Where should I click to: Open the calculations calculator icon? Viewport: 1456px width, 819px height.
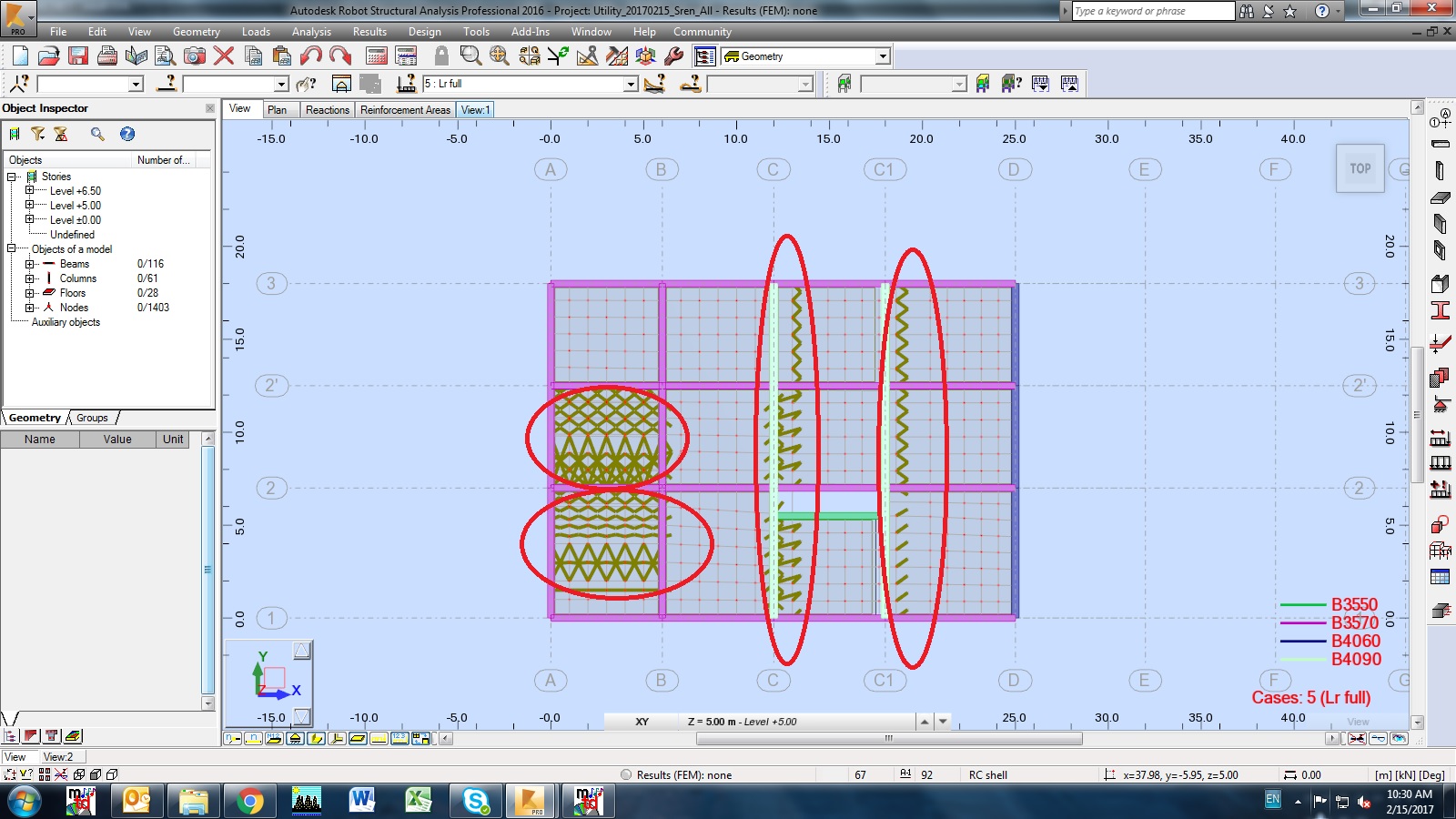(x=377, y=56)
